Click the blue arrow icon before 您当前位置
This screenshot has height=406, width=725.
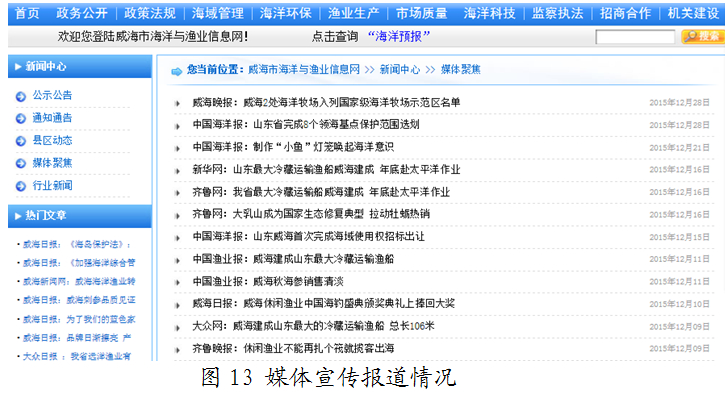(176, 70)
